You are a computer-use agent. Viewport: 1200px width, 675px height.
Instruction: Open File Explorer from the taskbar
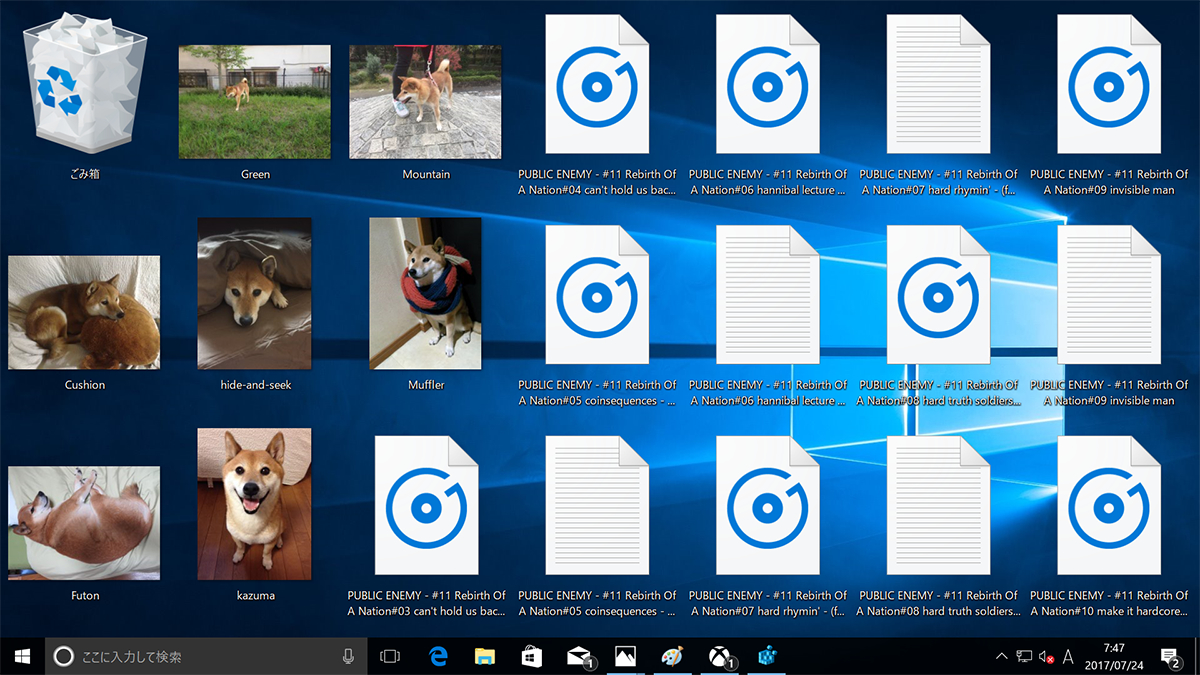pos(485,657)
